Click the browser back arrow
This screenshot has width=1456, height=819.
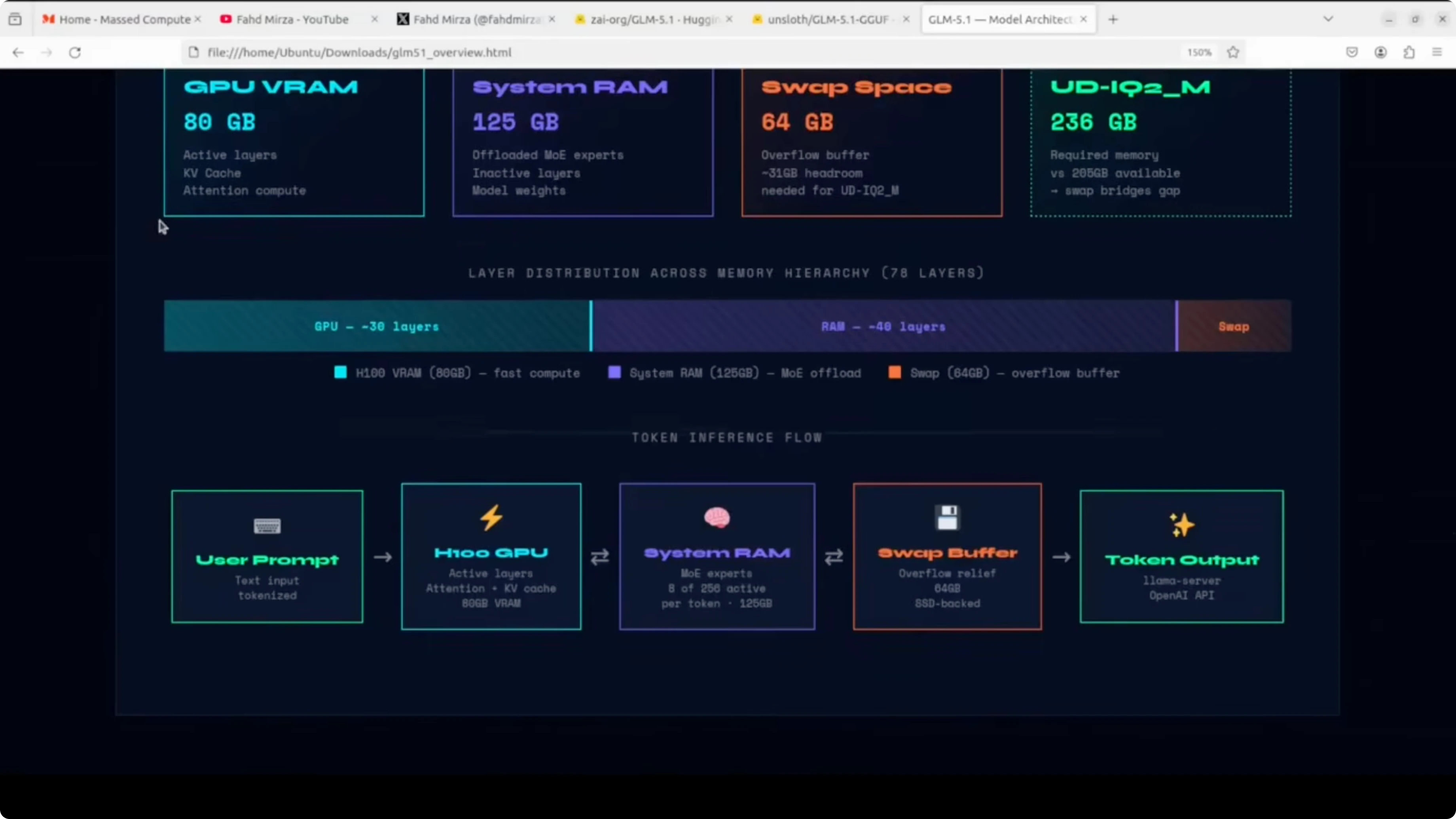click(x=18, y=53)
